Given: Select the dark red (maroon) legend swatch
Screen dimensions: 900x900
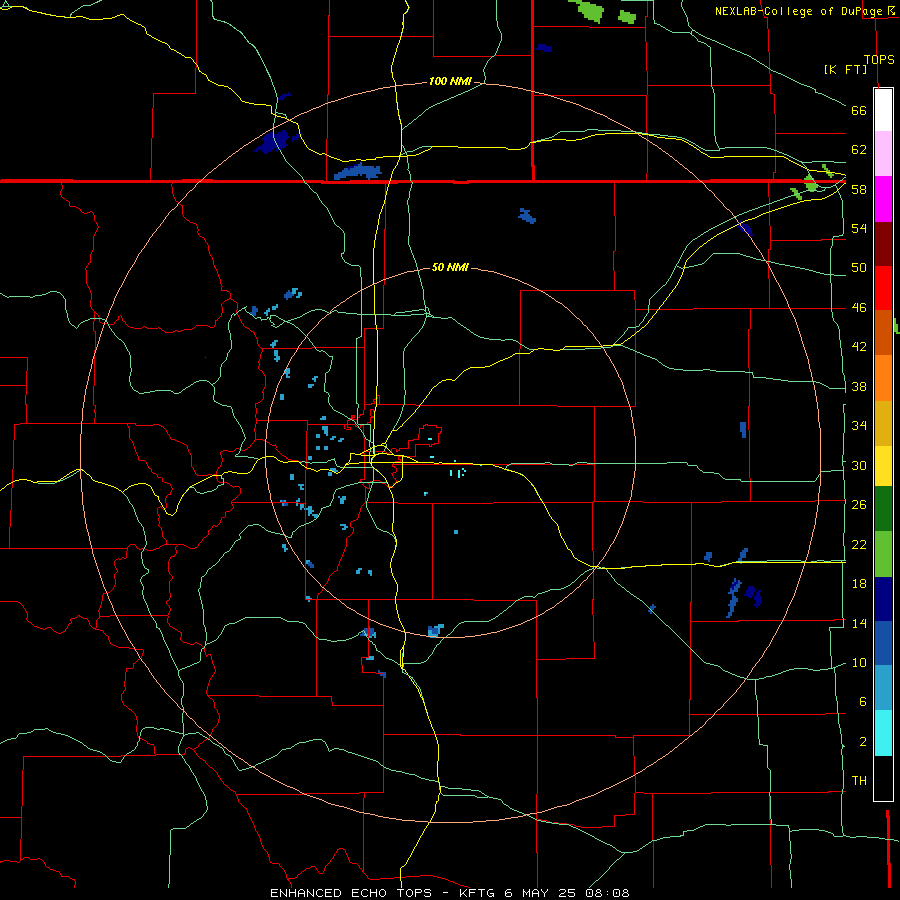Looking at the screenshot, I should [x=883, y=243].
